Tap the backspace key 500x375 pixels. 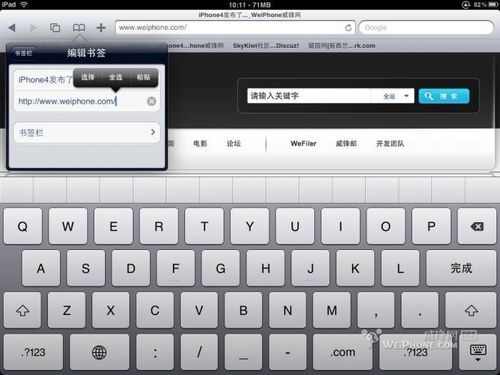coord(477,226)
